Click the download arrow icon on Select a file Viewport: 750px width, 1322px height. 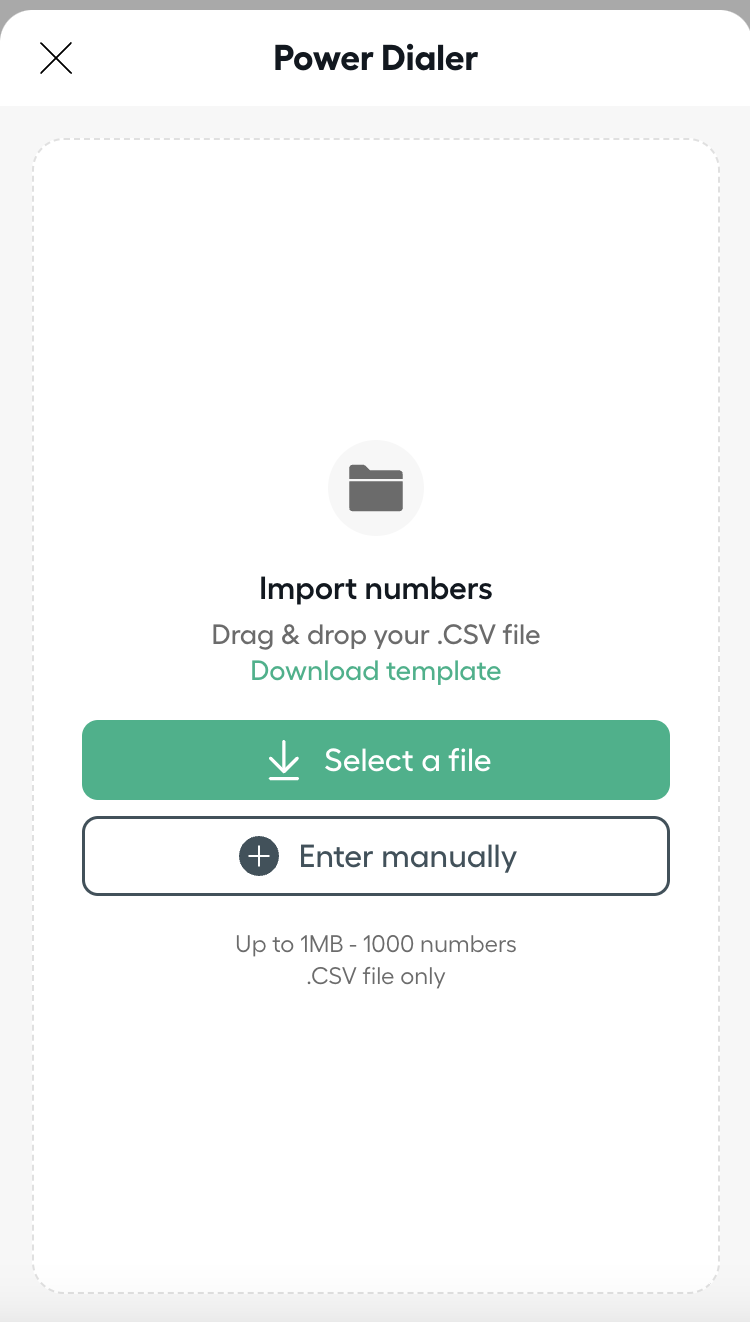tap(284, 760)
